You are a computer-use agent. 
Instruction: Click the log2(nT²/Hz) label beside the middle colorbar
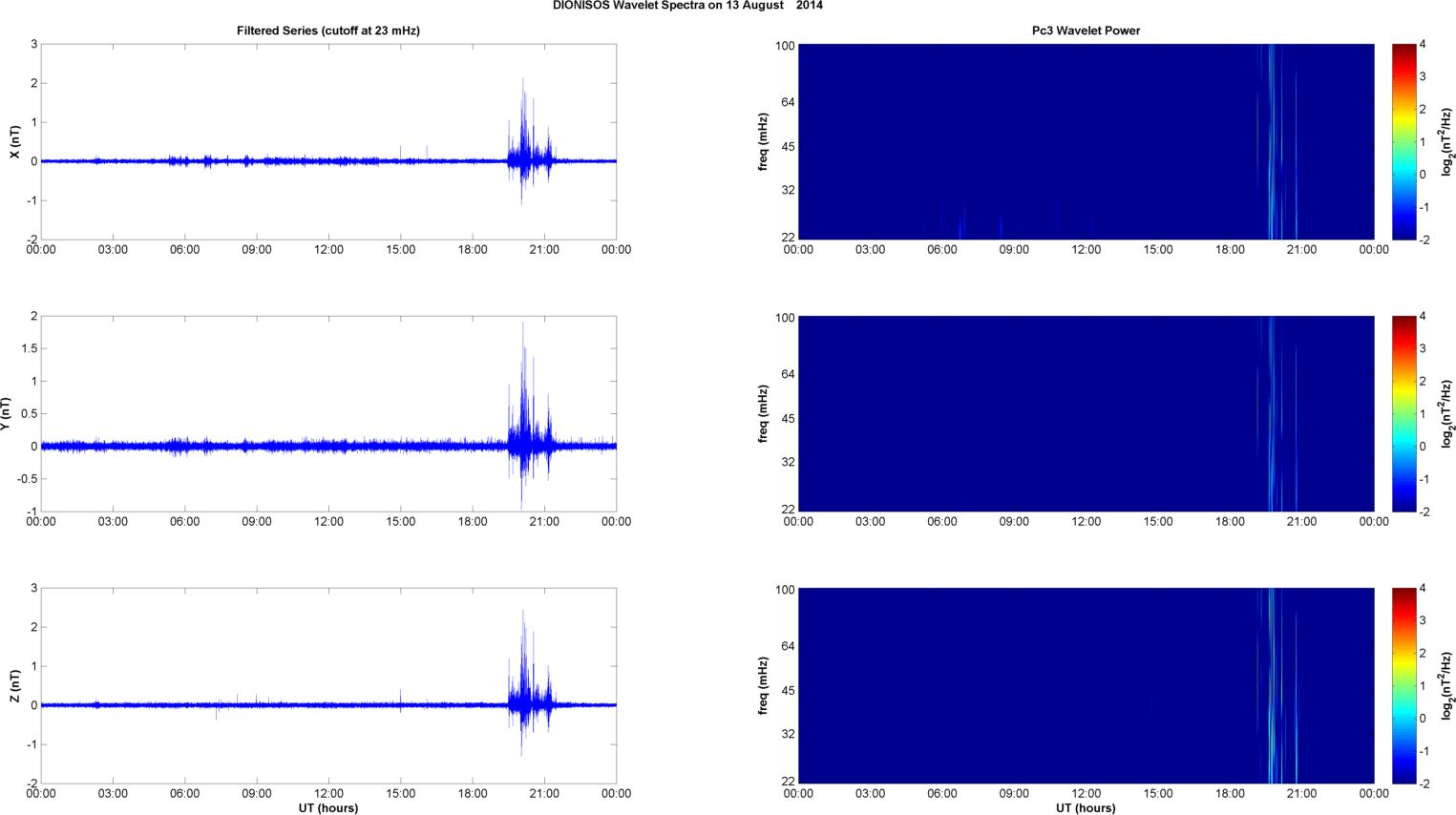(x=1447, y=413)
